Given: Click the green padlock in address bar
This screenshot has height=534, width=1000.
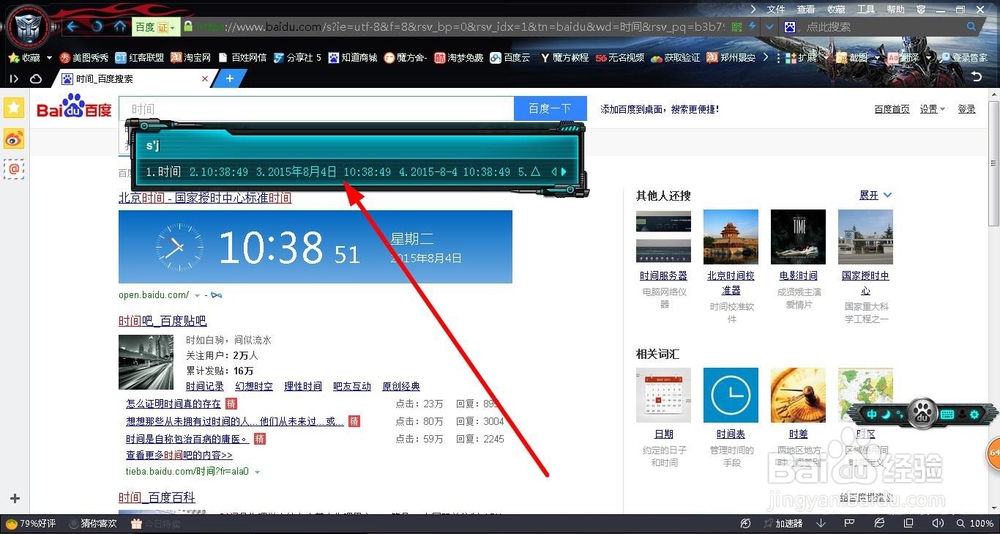Looking at the screenshot, I should click(x=188, y=27).
